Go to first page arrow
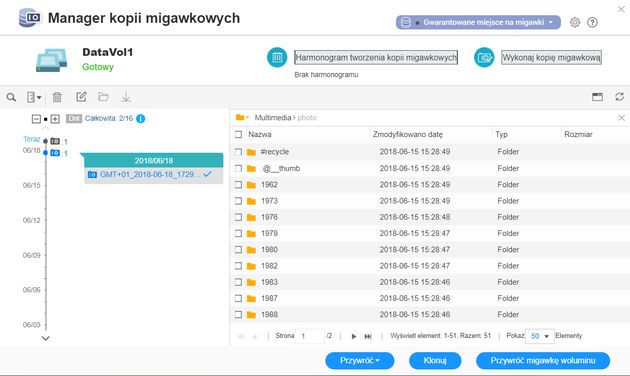Image resolution: width=630 pixels, height=376 pixels. point(241,336)
